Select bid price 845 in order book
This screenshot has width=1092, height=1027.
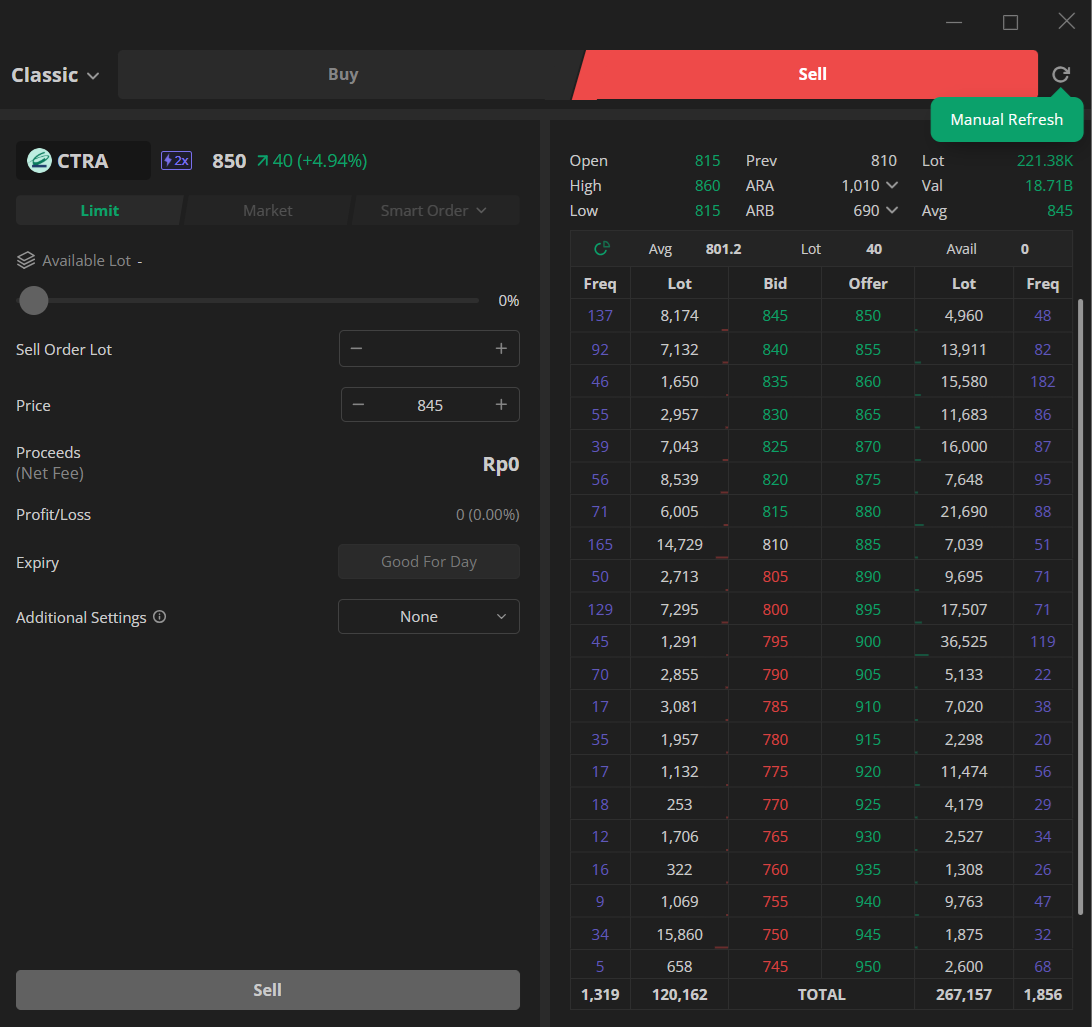coord(775,316)
